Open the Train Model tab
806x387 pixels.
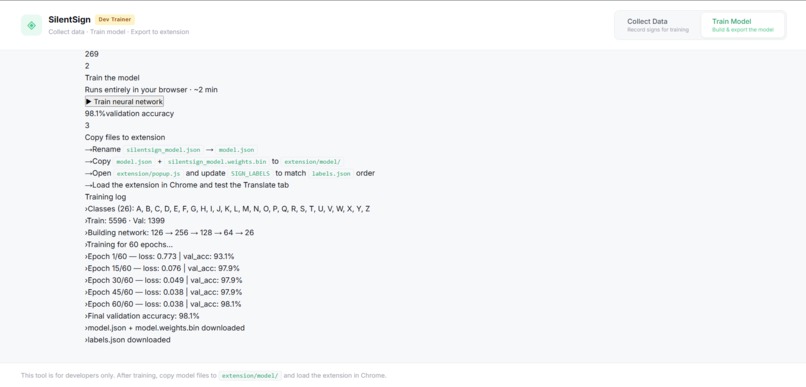pyautogui.click(x=742, y=25)
